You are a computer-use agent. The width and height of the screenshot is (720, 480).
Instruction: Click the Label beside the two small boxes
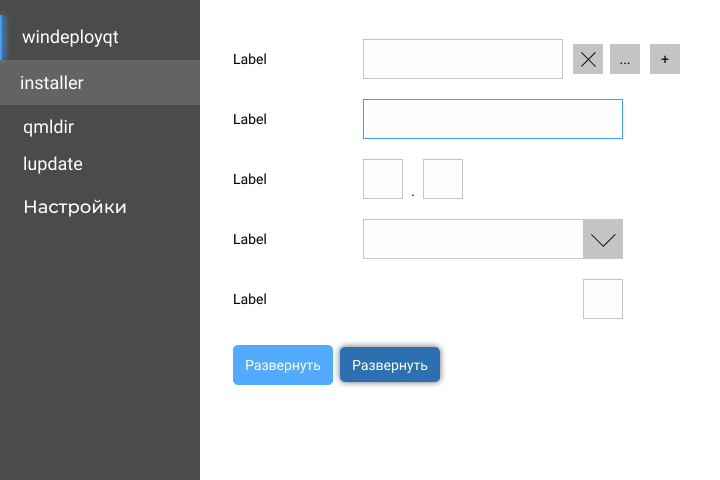(x=250, y=179)
